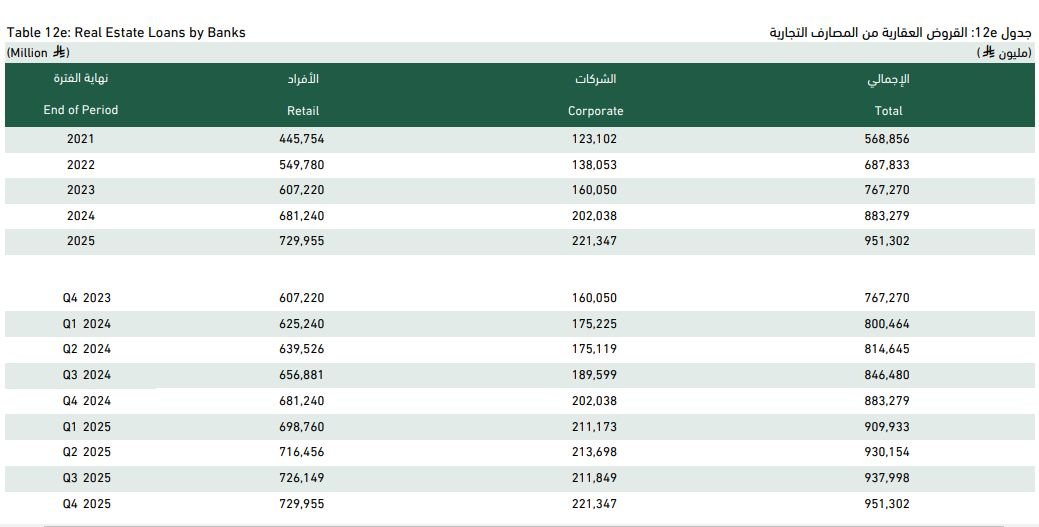
Task: Click the "Retail" column header
Action: 303,111
